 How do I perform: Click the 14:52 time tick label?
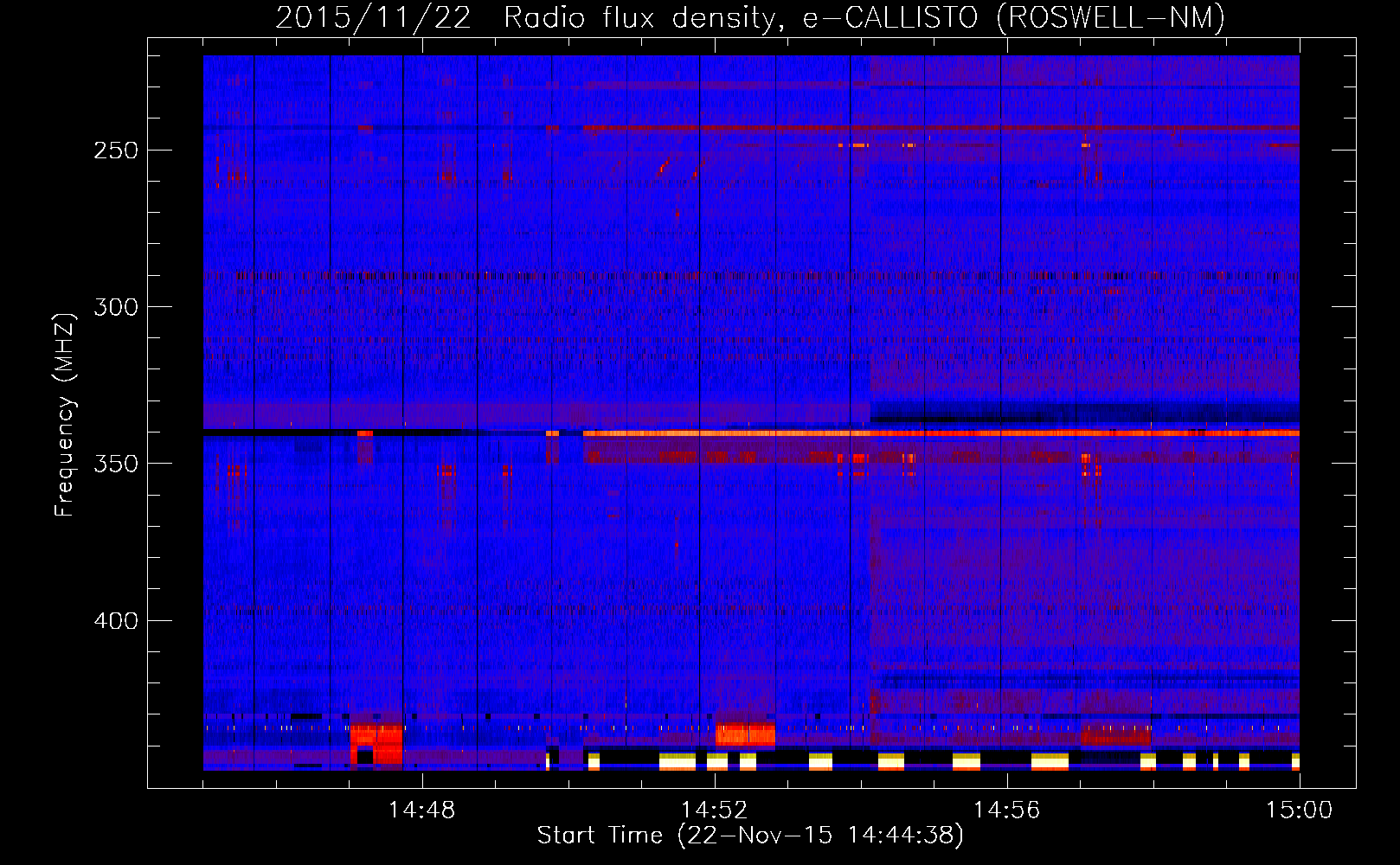pos(715,811)
